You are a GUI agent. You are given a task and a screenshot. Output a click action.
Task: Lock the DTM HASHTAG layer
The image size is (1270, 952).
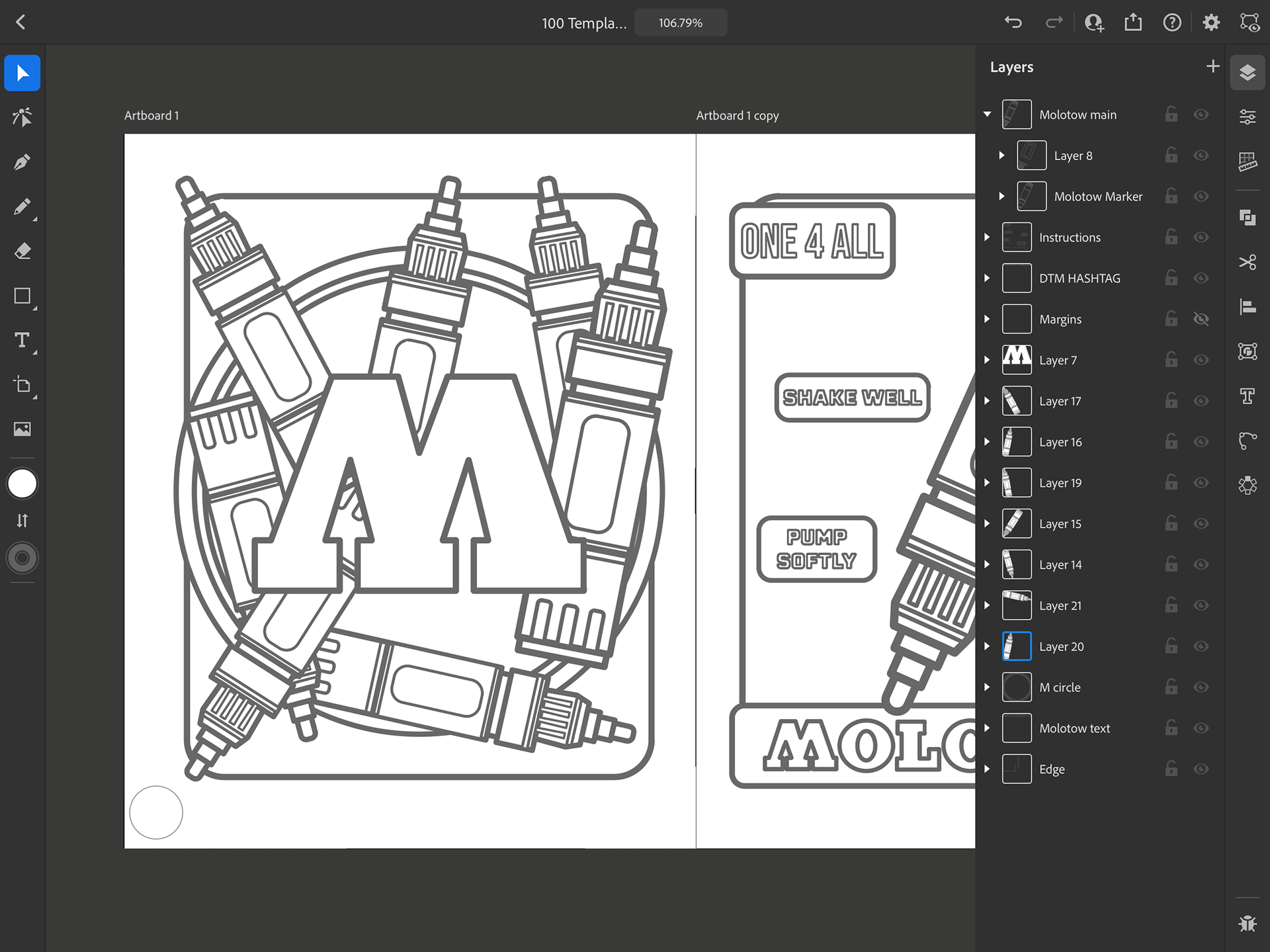click(x=1171, y=278)
